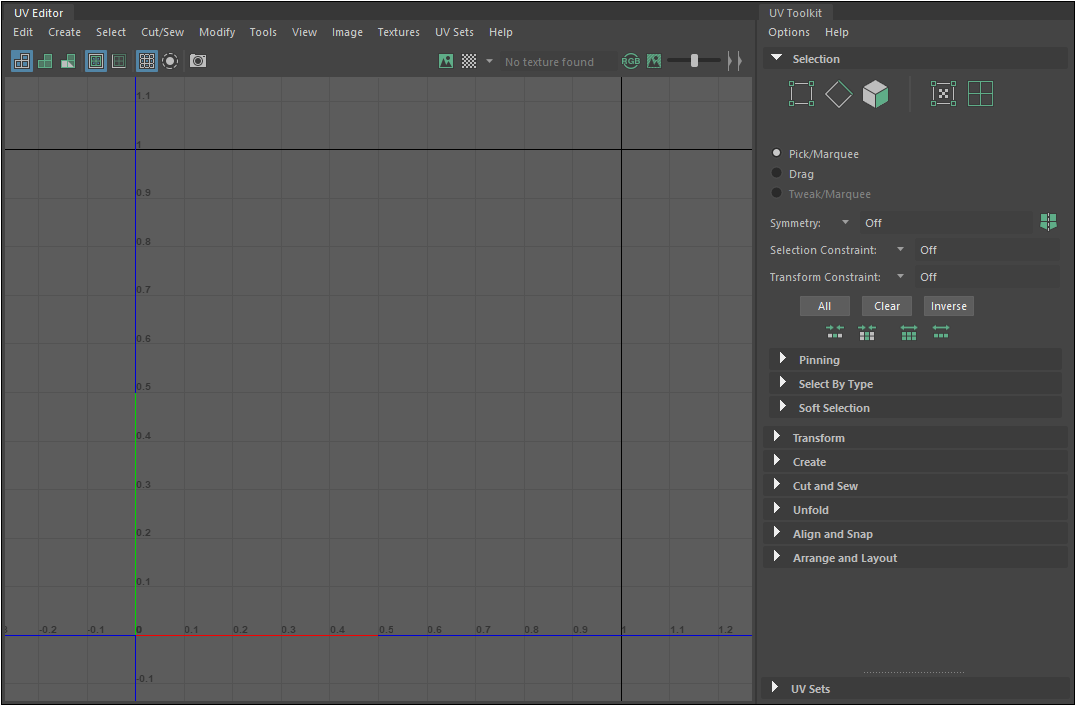
Task: Open the Cut/Sew menu
Action: pos(162,32)
